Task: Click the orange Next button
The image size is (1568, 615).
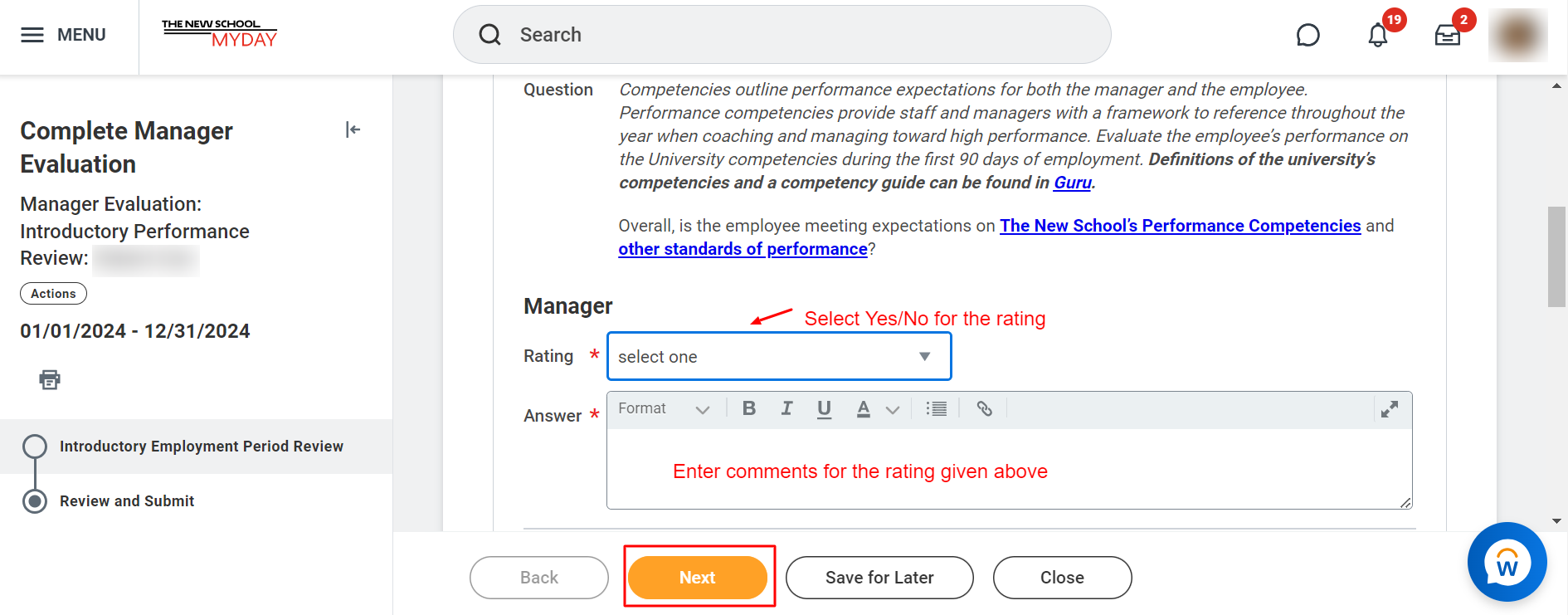Action: [697, 578]
